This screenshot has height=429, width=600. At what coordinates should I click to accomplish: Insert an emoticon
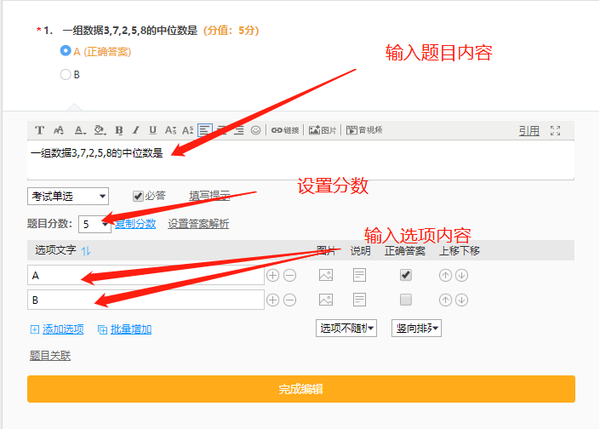[256, 130]
